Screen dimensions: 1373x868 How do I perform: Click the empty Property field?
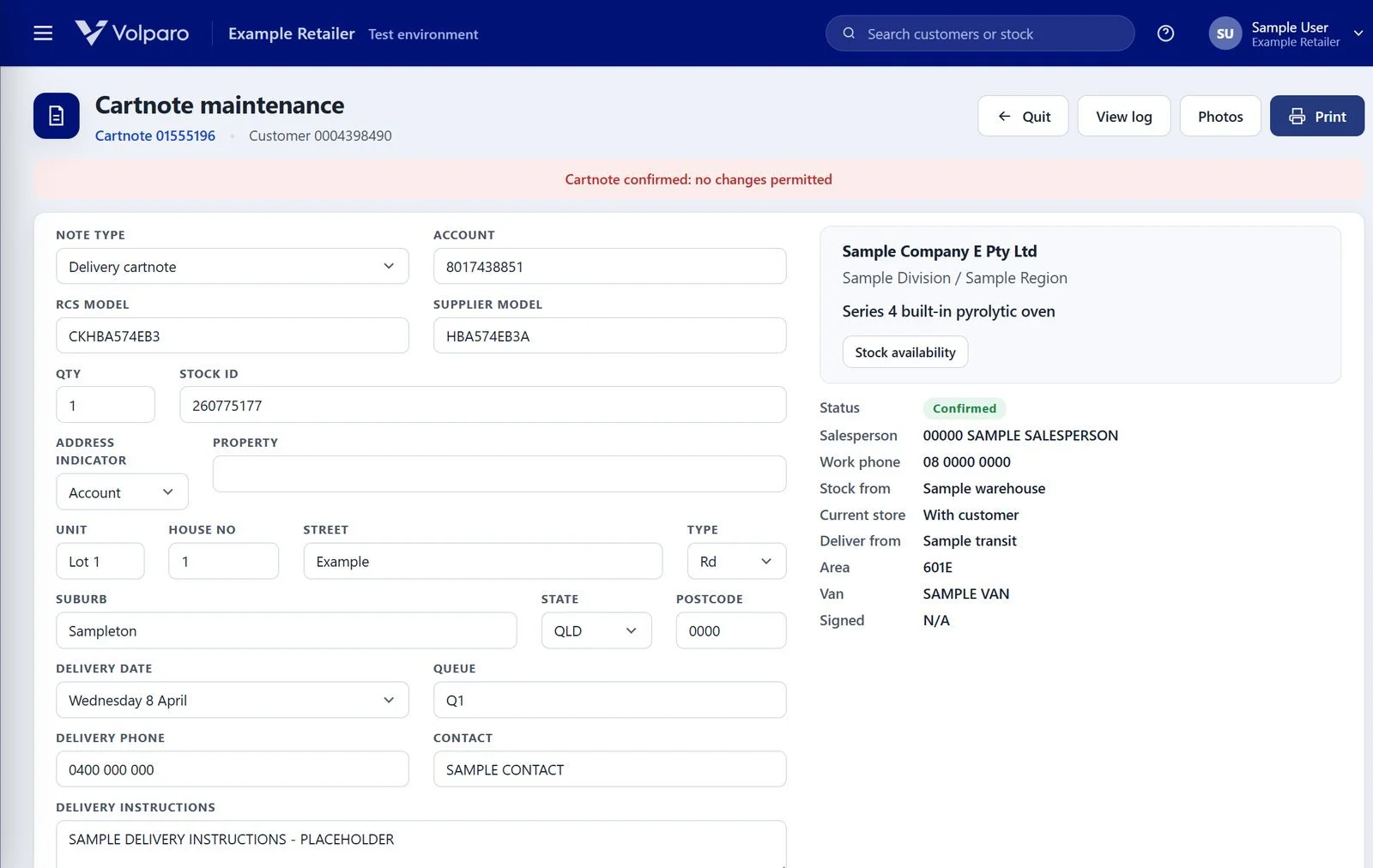(x=499, y=473)
